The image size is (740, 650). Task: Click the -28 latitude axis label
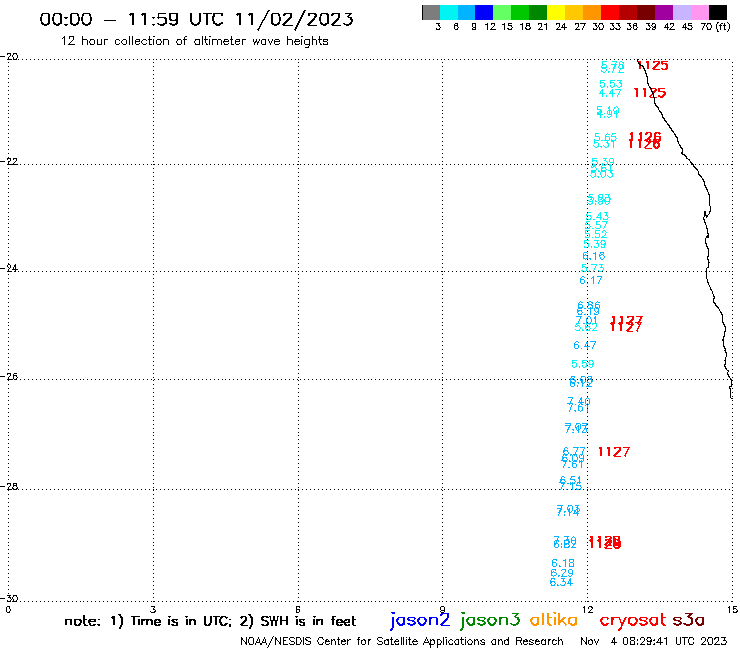pyautogui.click(x=9, y=486)
